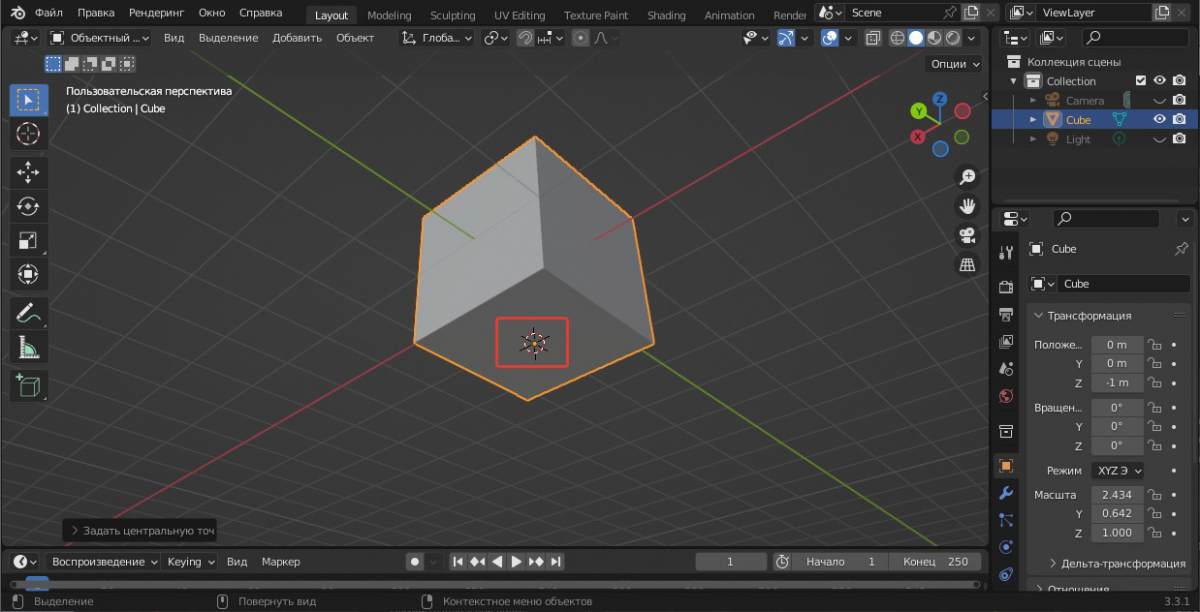Viewport: 1200px width, 612px height.
Task: Select the Measure tool
Action: pyautogui.click(x=28, y=347)
